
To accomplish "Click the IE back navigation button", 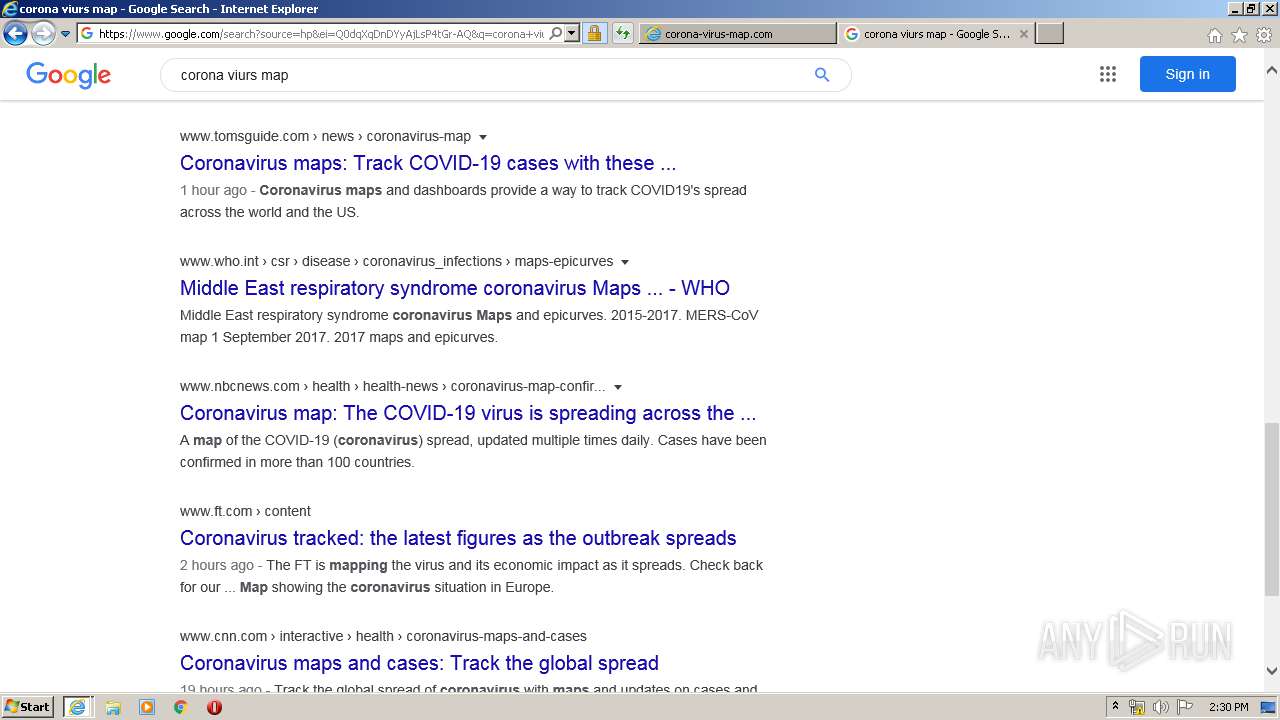I will pyautogui.click(x=15, y=34).
